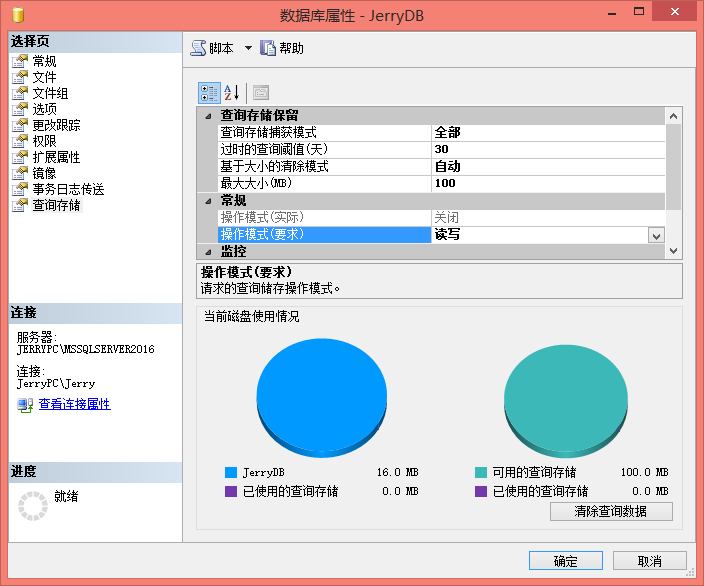704x586 pixels.
Task: Click the property pages icon
Action: click(260, 93)
